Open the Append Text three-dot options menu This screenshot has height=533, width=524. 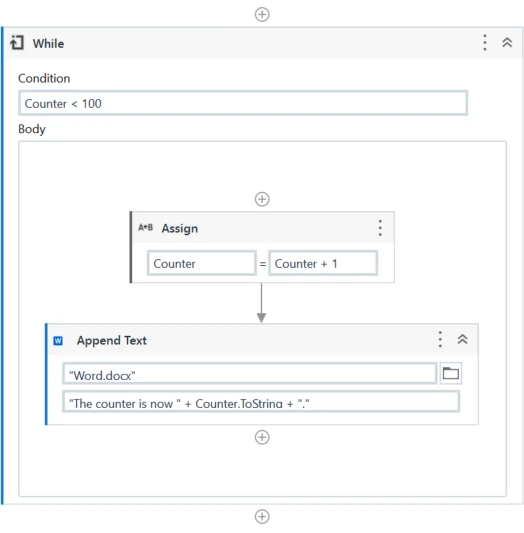coord(440,339)
